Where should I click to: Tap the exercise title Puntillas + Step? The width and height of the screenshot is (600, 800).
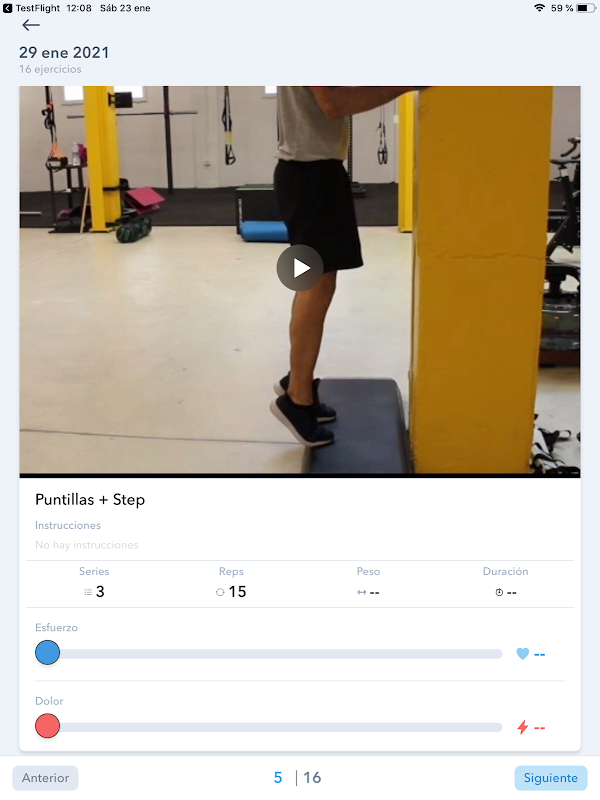click(90, 499)
